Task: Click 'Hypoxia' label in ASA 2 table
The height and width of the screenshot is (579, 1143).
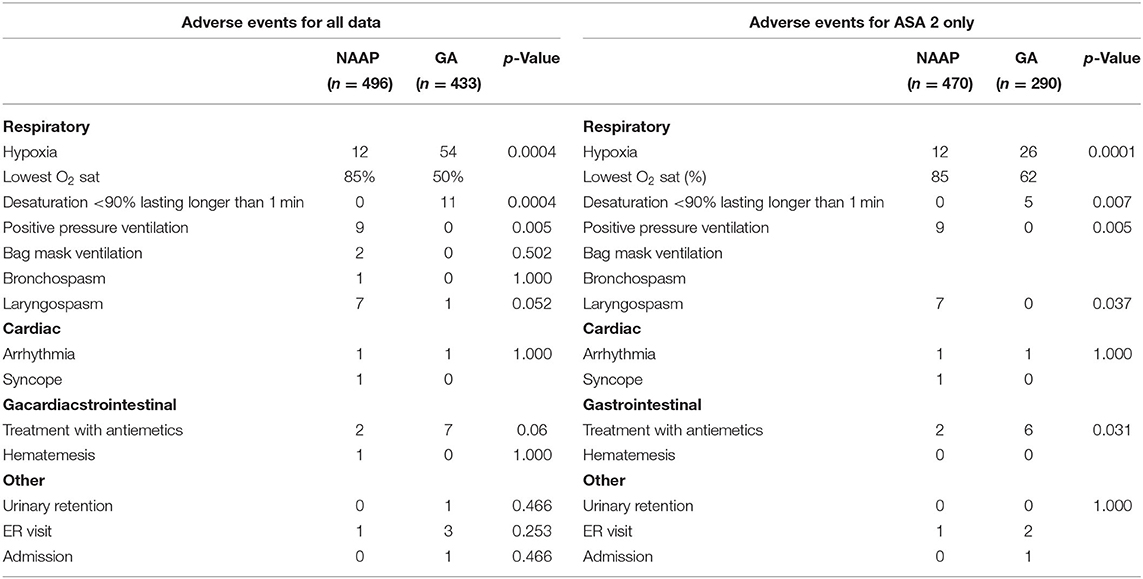Action: [610, 152]
